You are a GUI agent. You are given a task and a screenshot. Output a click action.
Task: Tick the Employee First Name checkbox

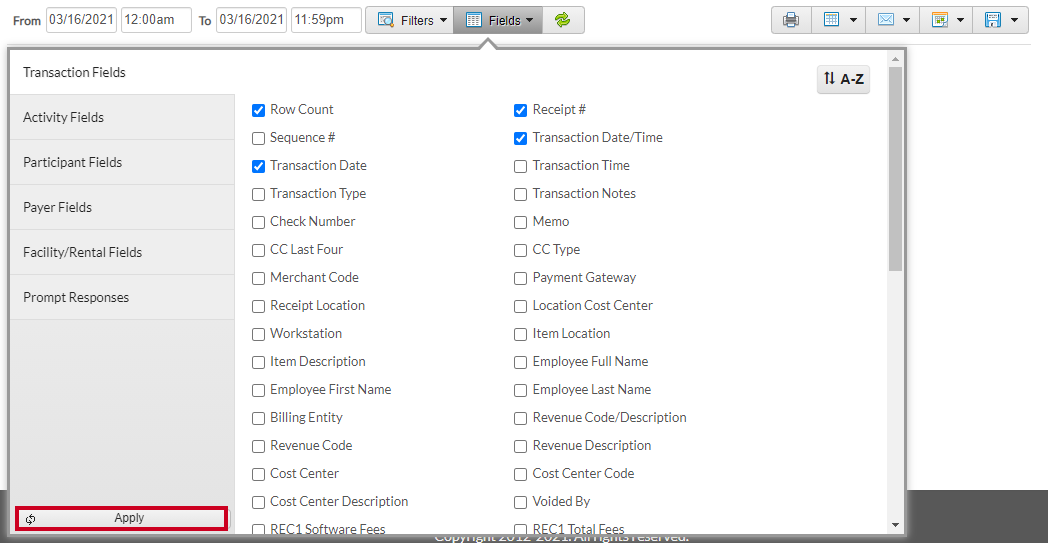[259, 391]
